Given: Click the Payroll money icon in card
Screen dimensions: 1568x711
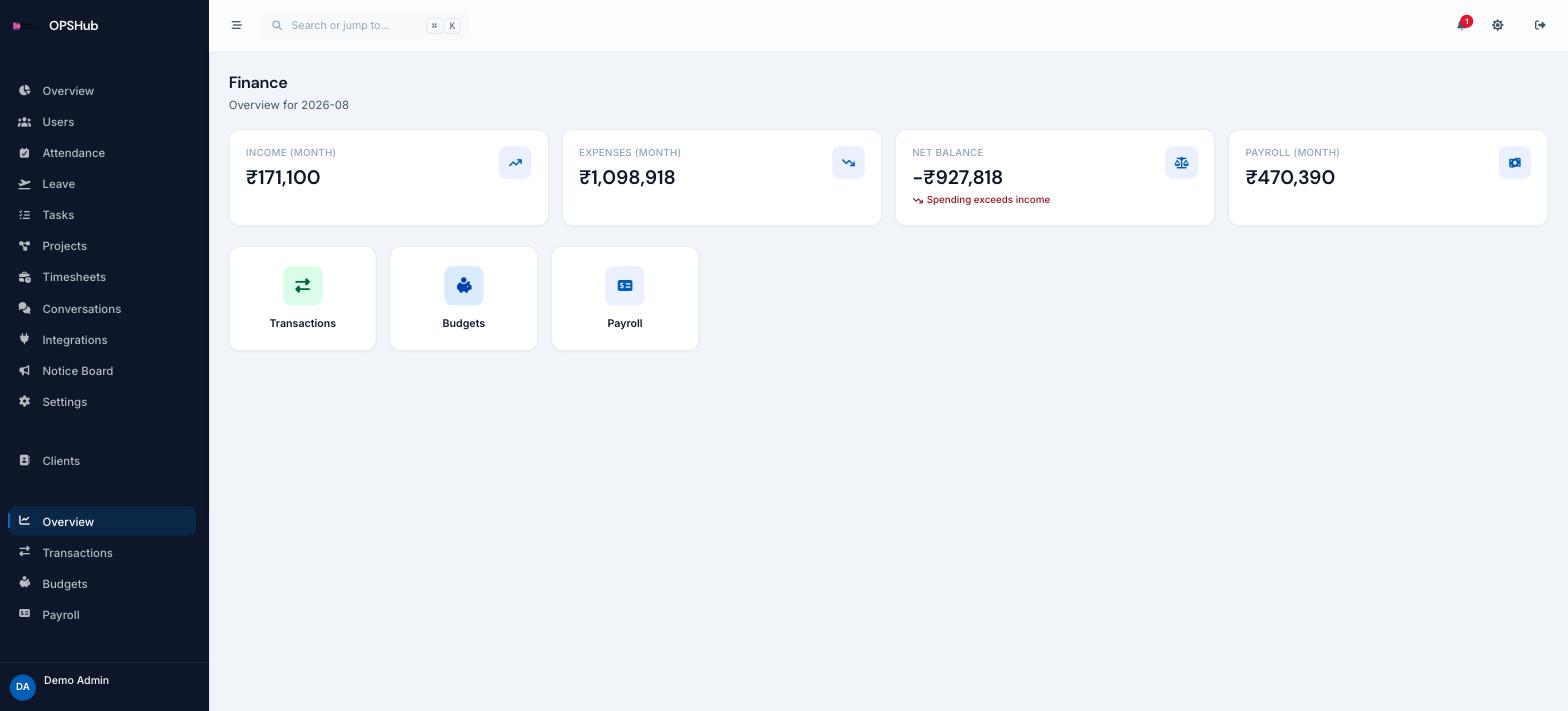Looking at the screenshot, I should tap(1514, 162).
